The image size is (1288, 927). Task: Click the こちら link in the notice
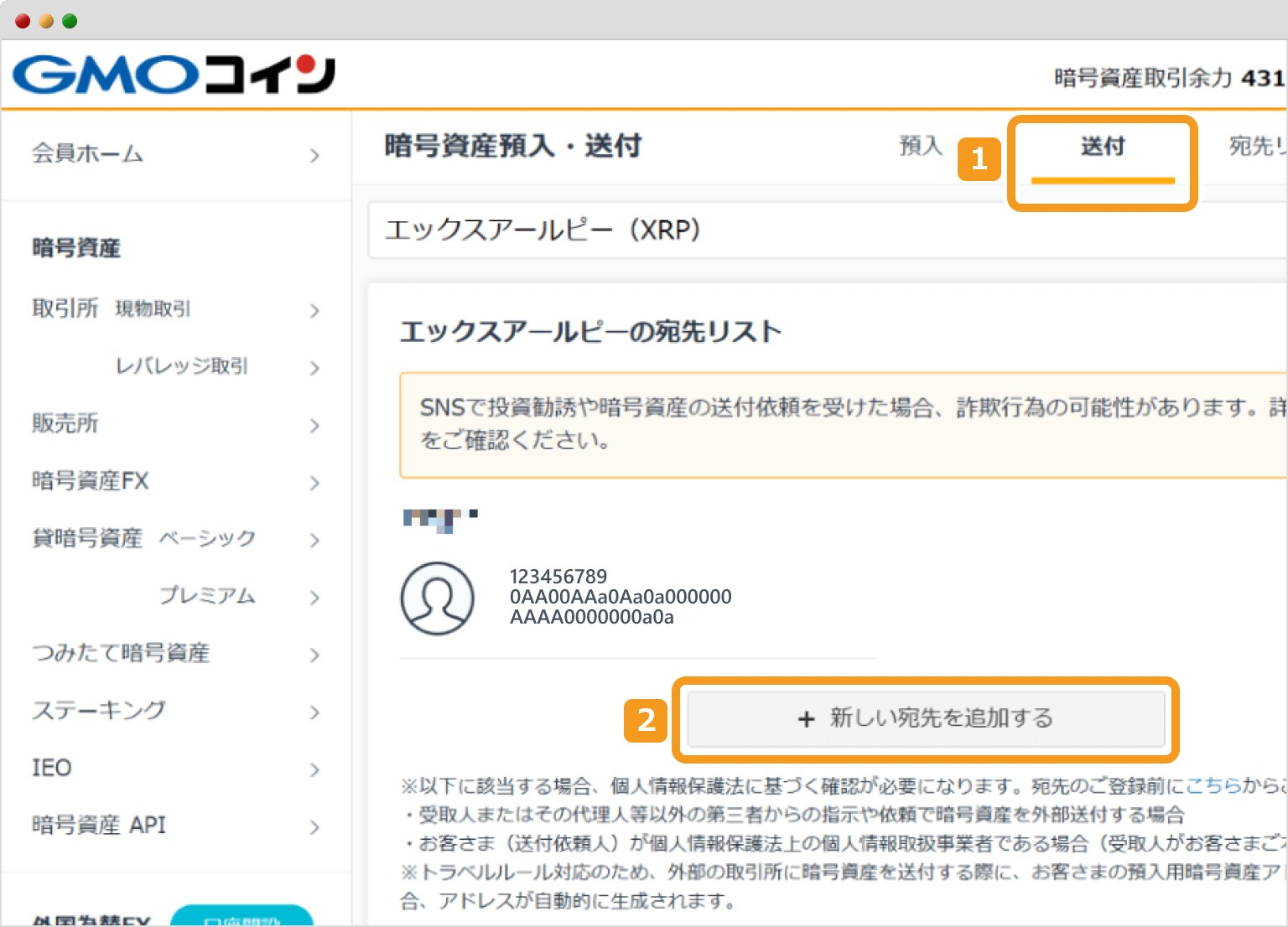tap(1213, 786)
